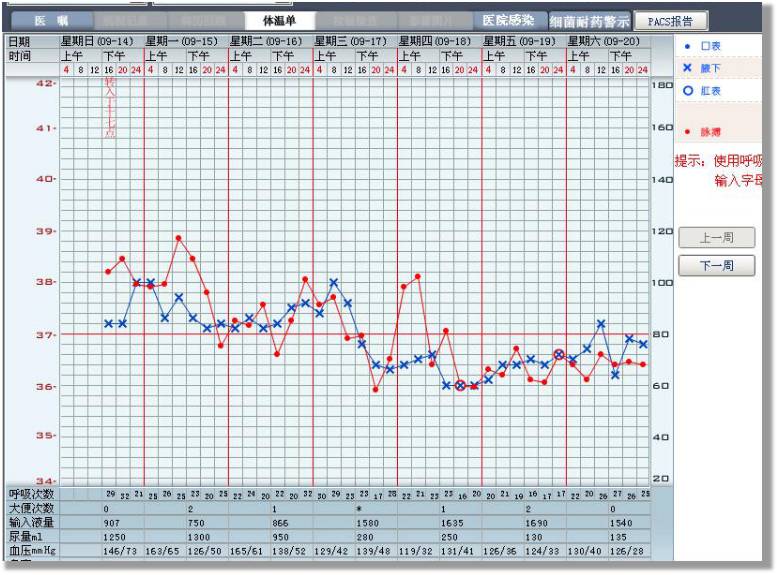Screen dimensions: 777x575
Task: Click the highest blue X marker on Wednesday
Action: tap(334, 283)
